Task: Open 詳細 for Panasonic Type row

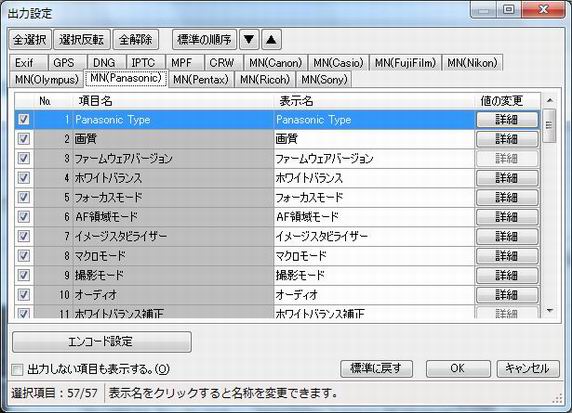Action: point(507,119)
